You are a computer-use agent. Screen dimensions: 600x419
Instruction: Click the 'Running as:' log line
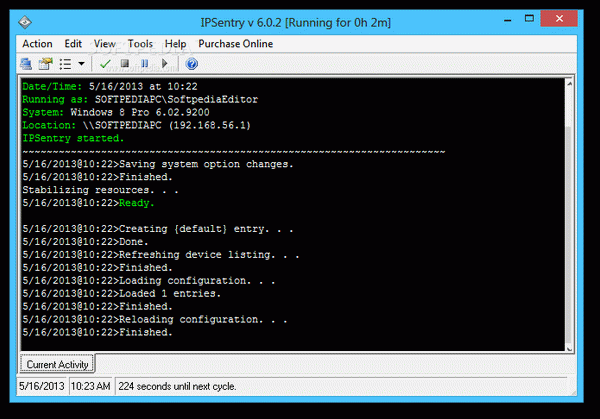140,99
